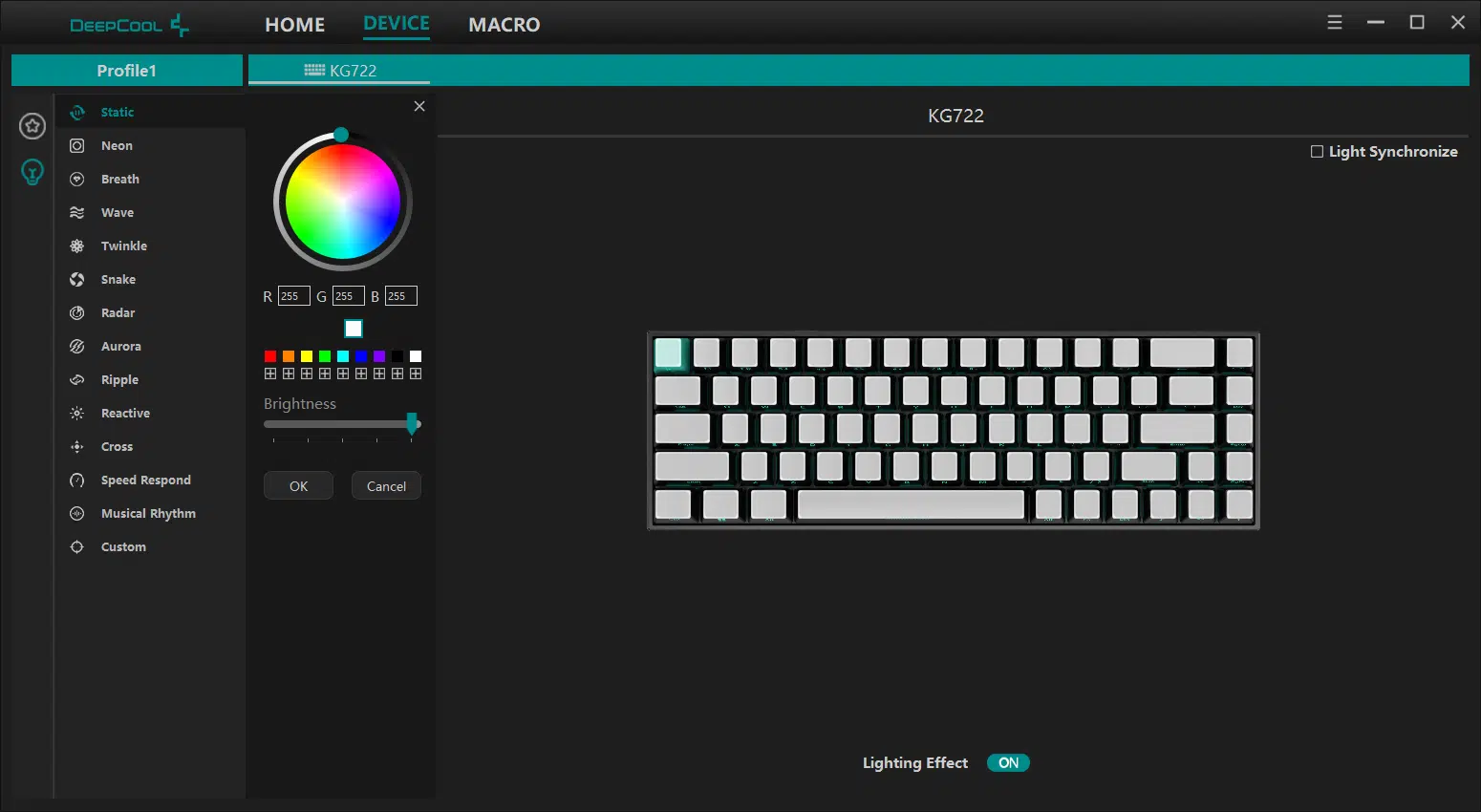The image size is (1481, 812).
Task: Select the spacebar key on keyboard preview
Action: click(911, 504)
